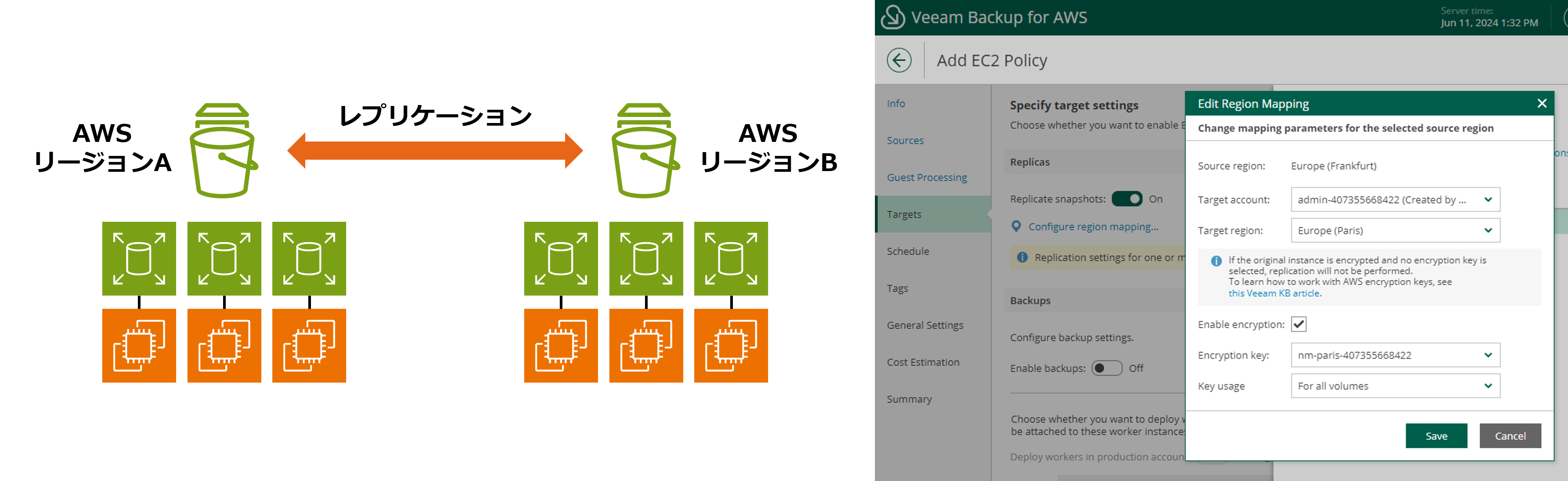Click the Cancel button
Viewport: 1568px width, 481px height.
1510,436
